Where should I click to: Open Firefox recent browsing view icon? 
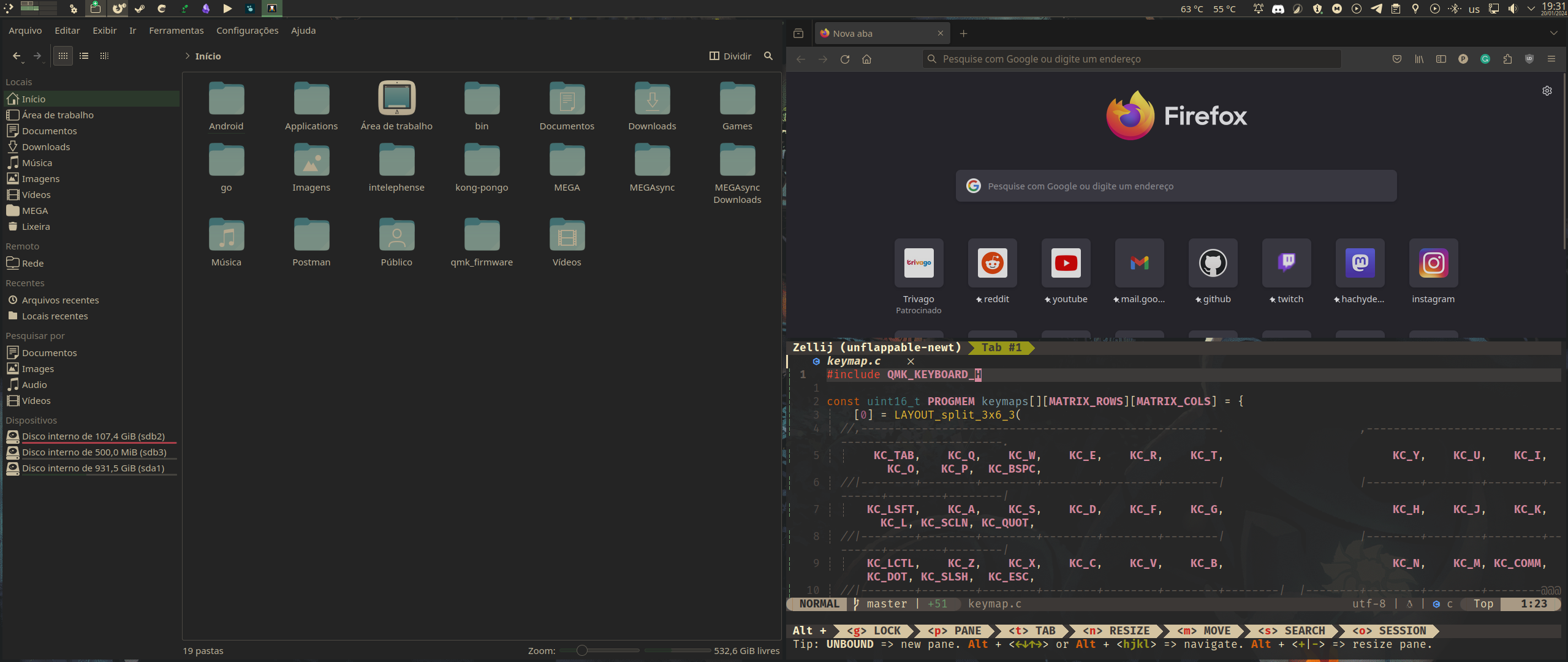click(x=798, y=33)
